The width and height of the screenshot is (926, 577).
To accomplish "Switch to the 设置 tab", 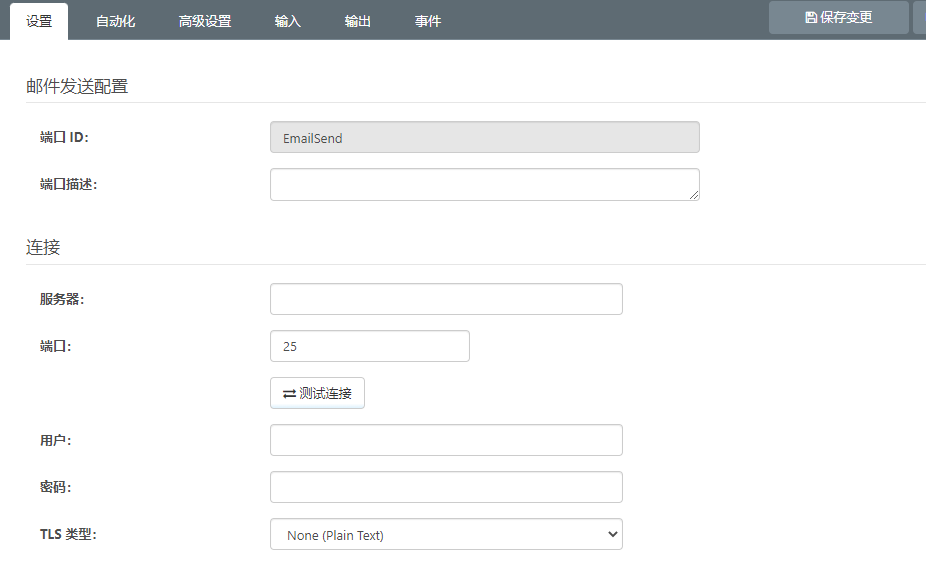I will point(39,21).
